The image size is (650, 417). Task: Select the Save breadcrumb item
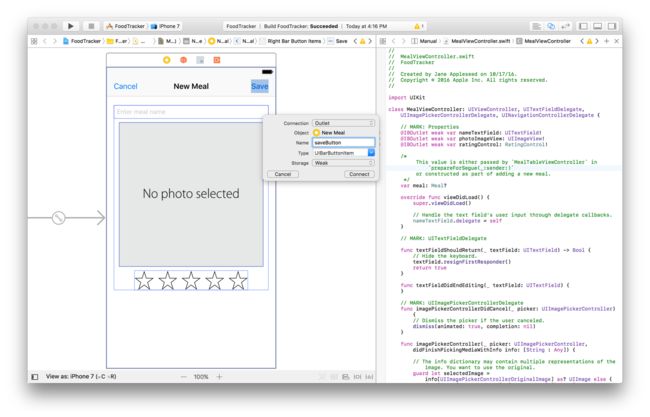click(x=337, y=41)
